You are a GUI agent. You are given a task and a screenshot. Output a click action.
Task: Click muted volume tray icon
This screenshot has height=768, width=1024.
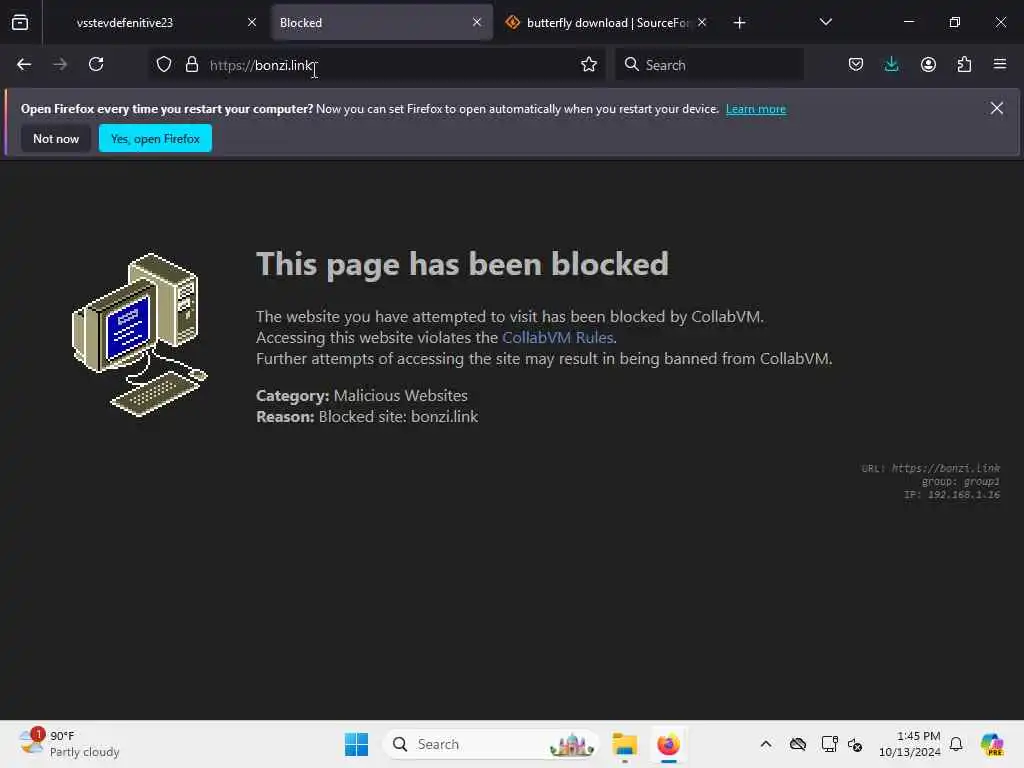(855, 744)
